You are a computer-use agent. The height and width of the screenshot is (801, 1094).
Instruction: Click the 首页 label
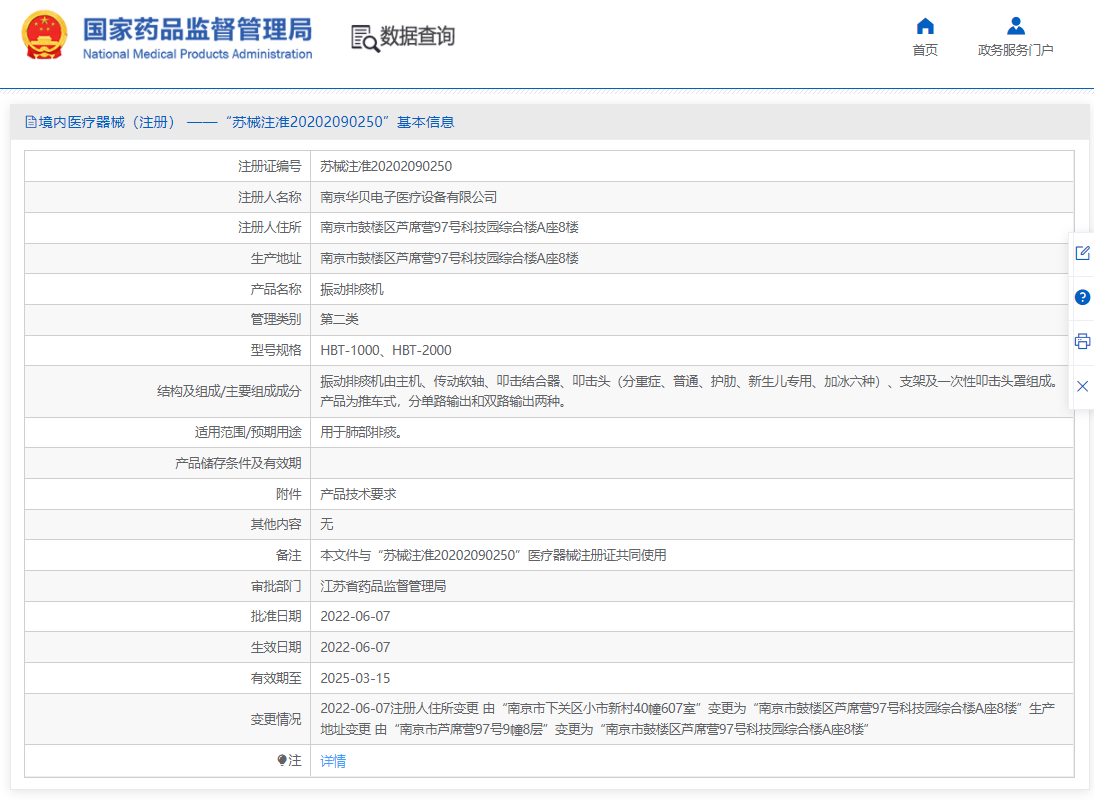[925, 50]
